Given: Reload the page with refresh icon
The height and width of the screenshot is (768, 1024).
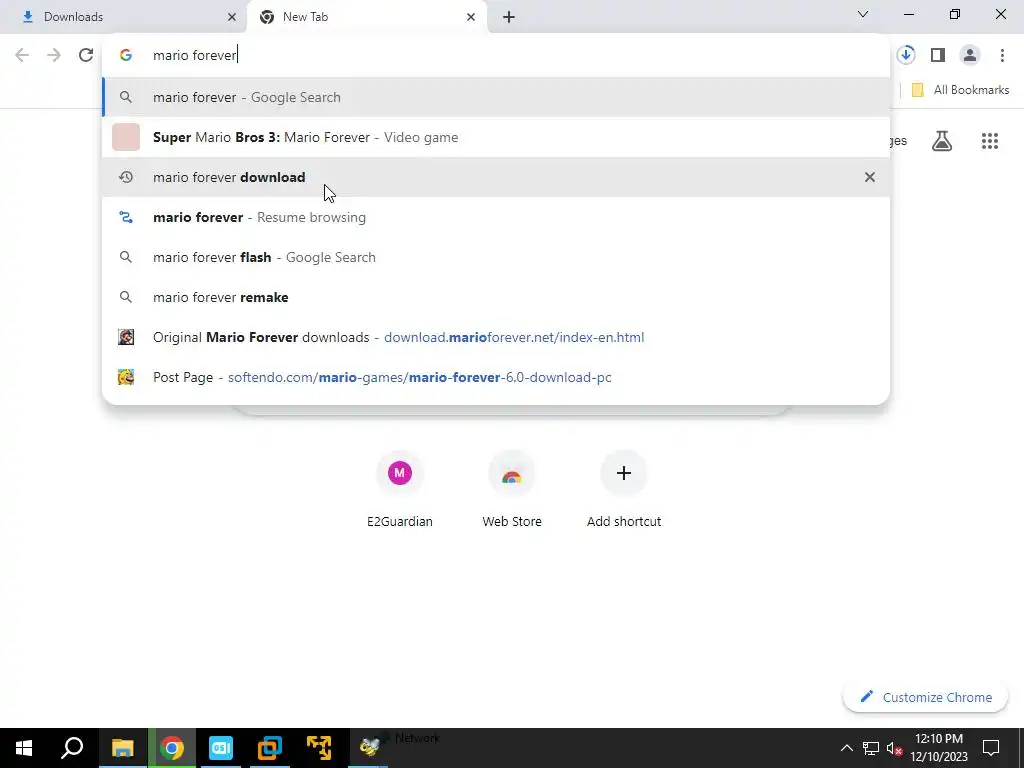Looking at the screenshot, I should coord(86,55).
